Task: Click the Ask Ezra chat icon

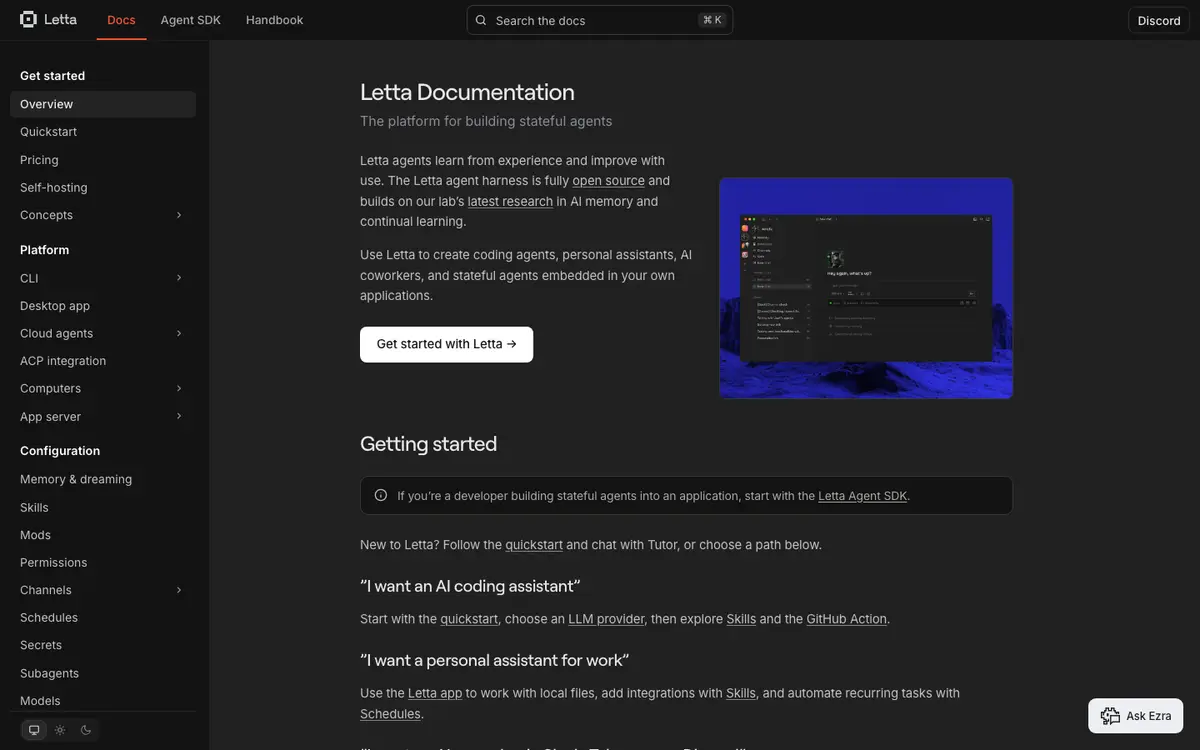Action: [1110, 716]
